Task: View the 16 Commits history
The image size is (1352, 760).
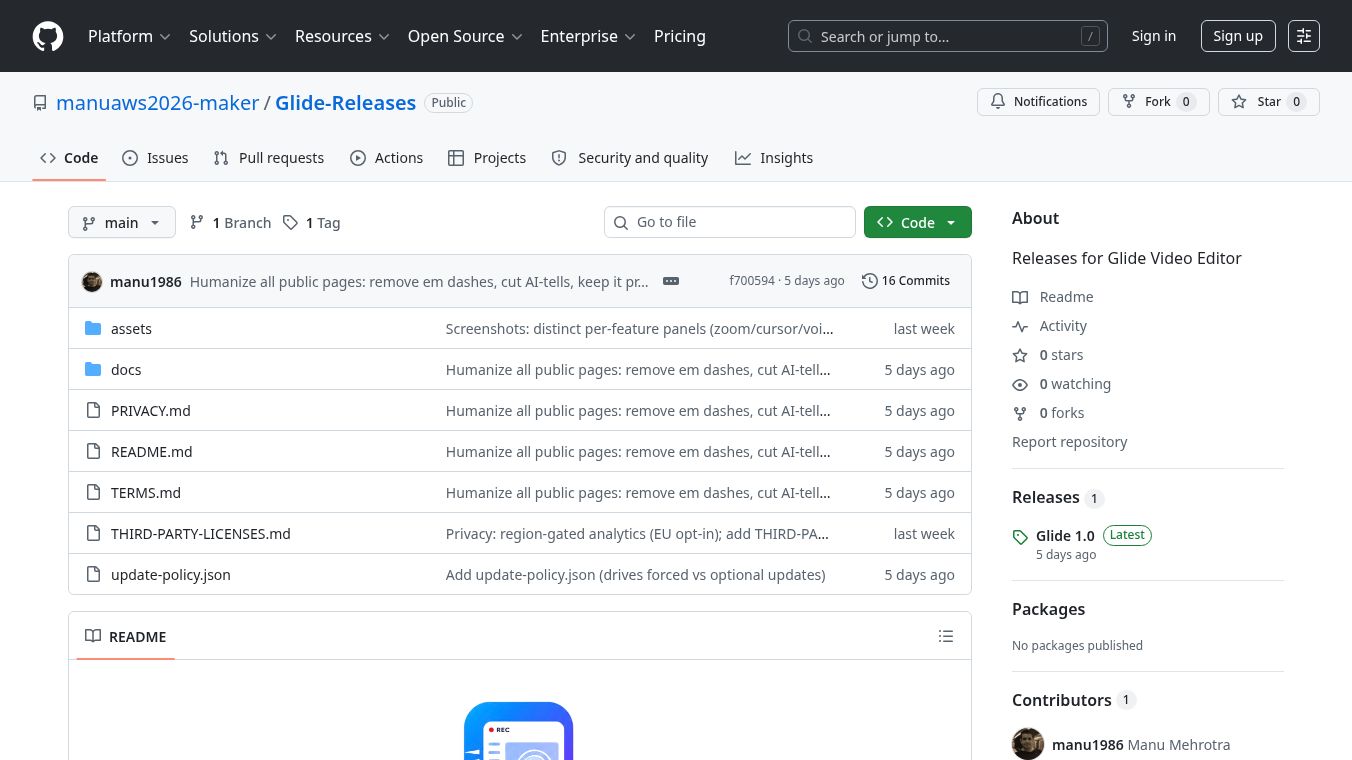Action: [x=906, y=281]
